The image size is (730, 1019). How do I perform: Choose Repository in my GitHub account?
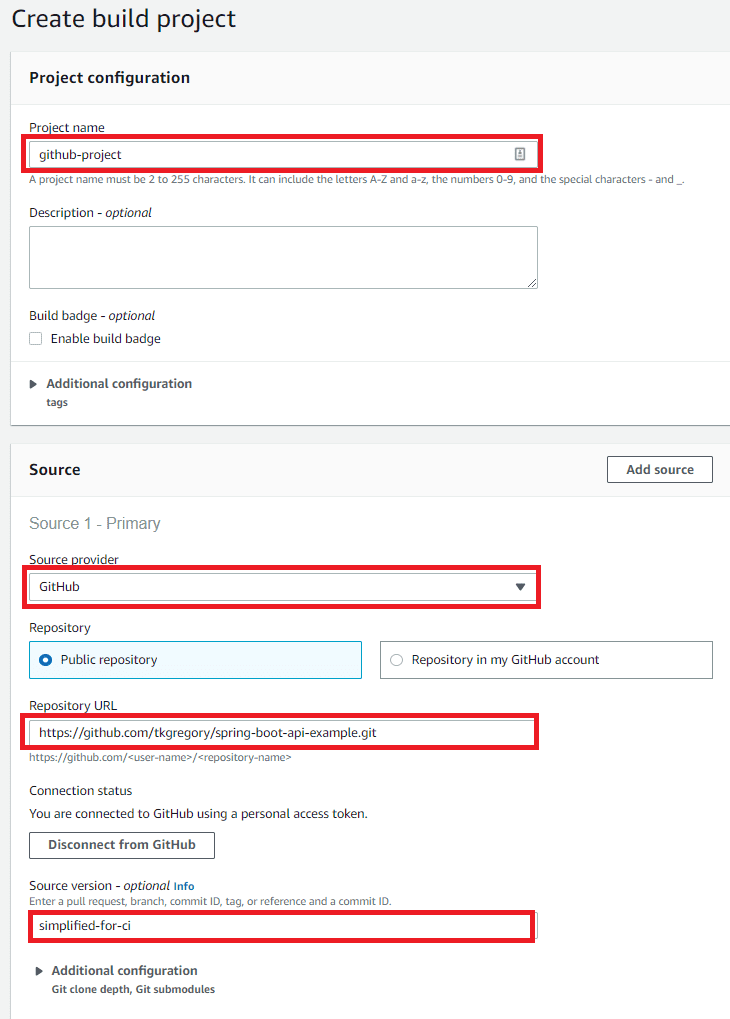[397, 660]
